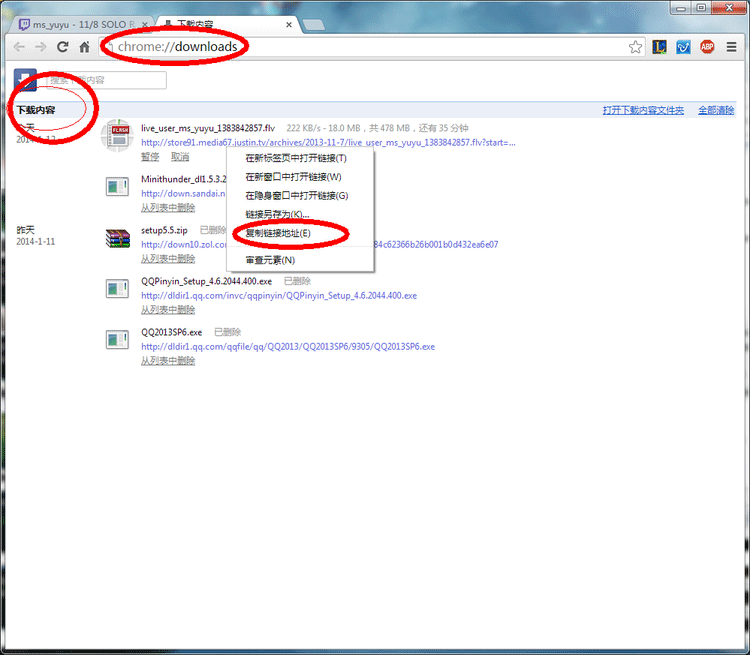
Task: Click the file icon of Minithunder download
Action: coord(117,187)
